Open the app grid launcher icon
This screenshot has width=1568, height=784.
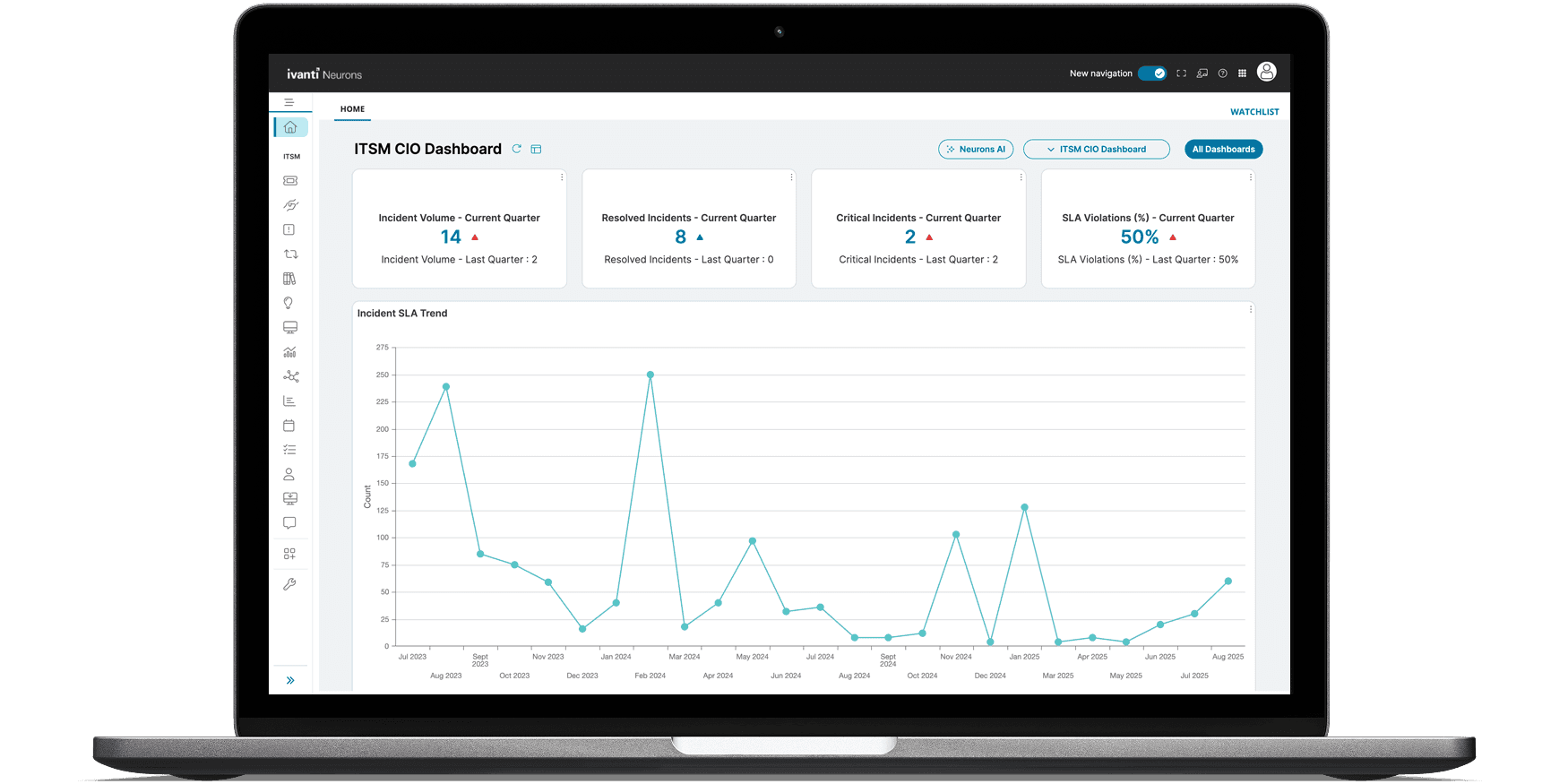1242,73
